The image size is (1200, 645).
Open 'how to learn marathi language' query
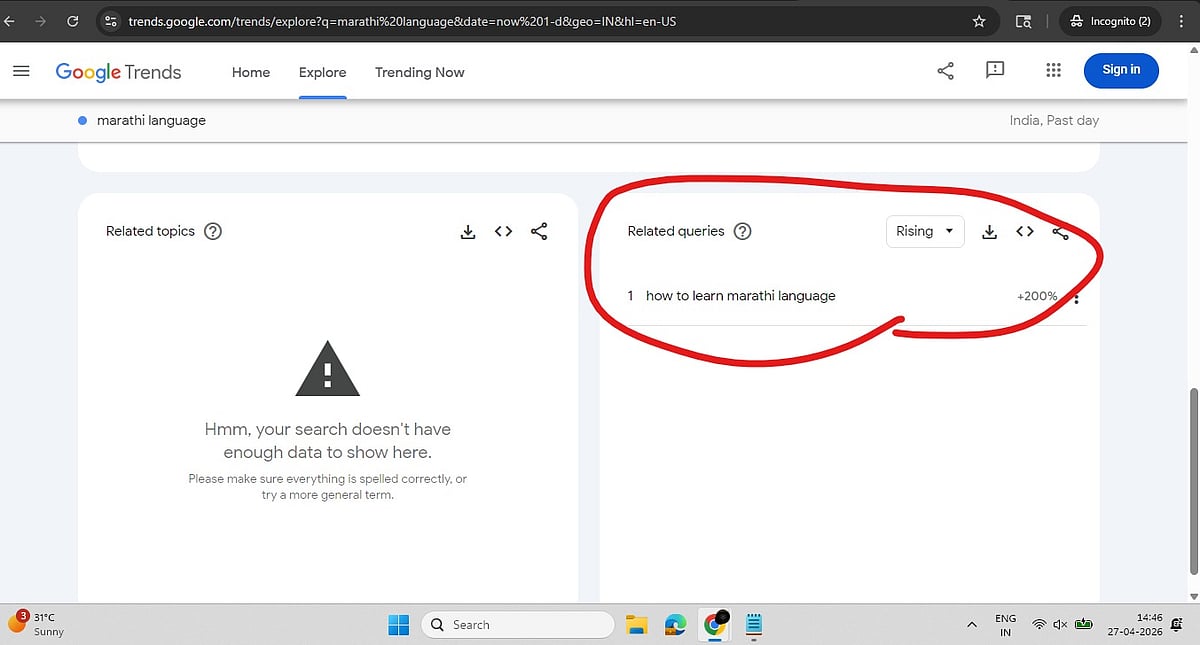point(740,296)
